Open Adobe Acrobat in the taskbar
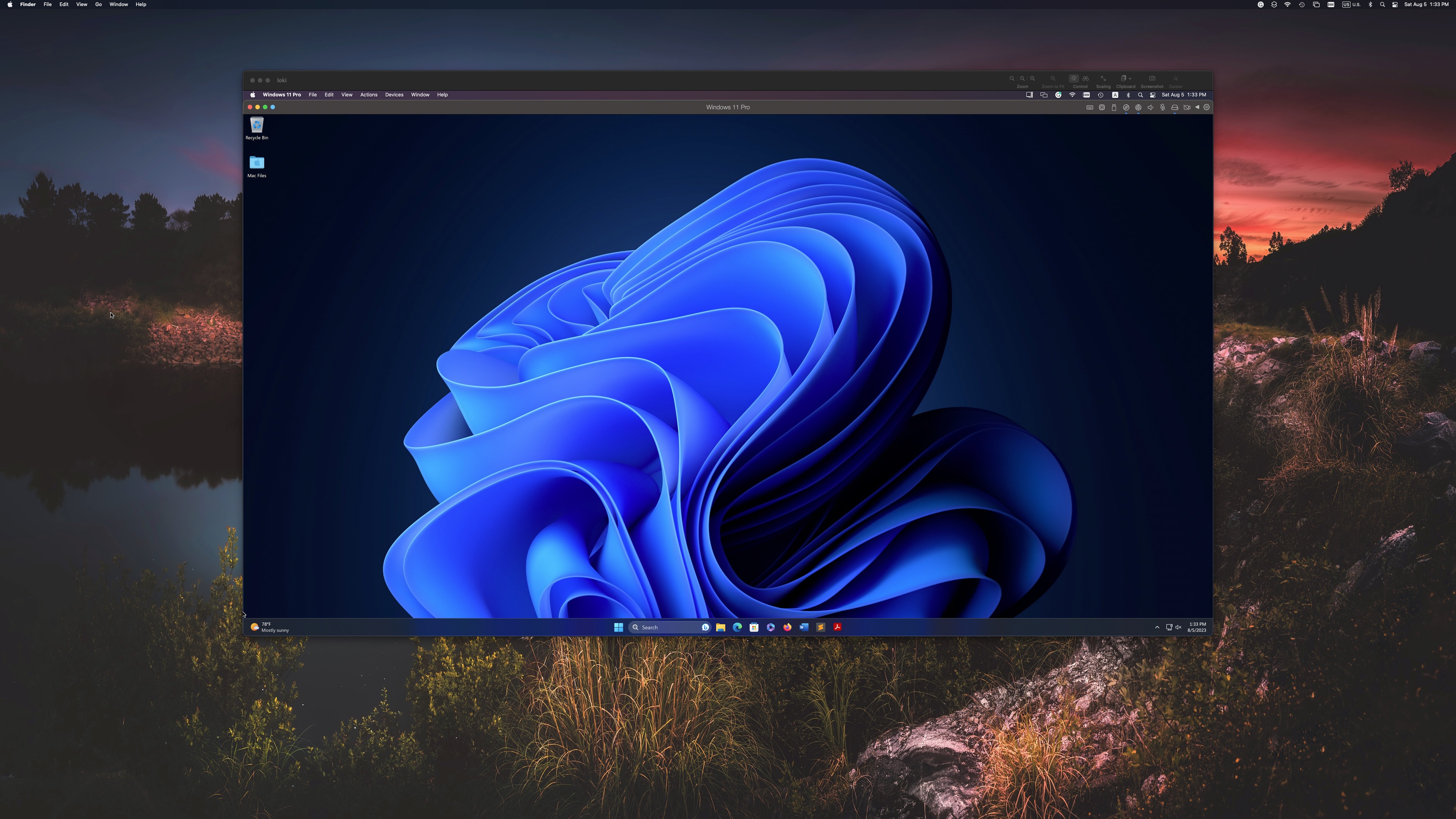 point(837,627)
